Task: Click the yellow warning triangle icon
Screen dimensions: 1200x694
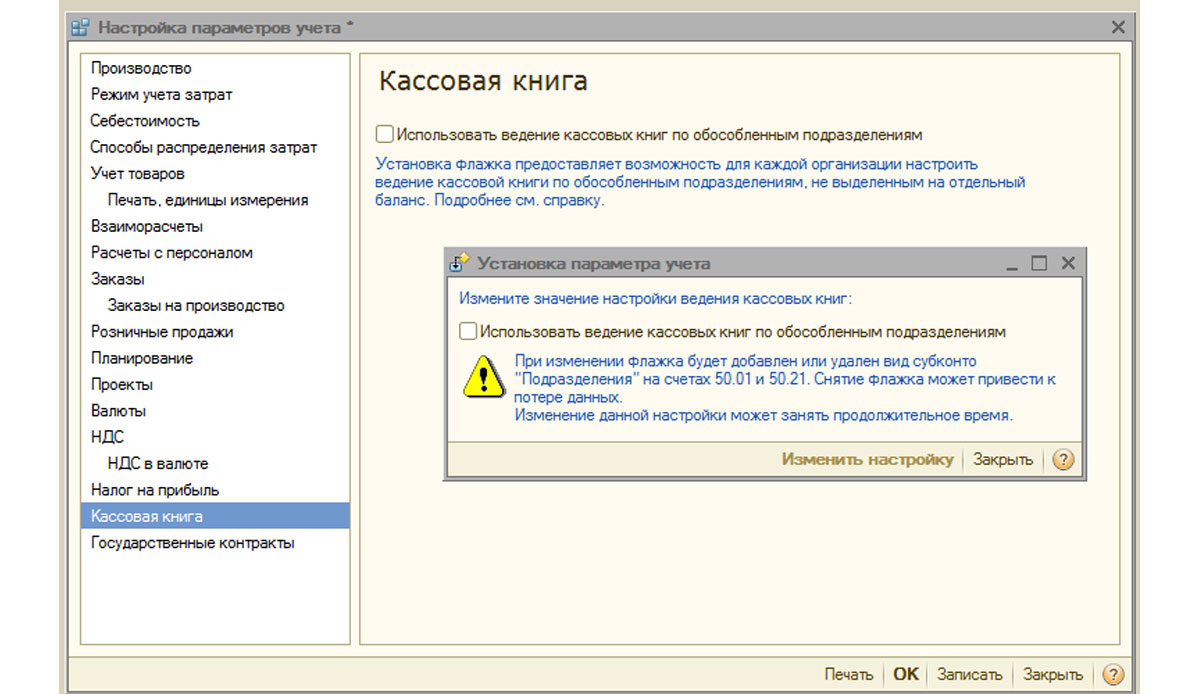Action: point(484,377)
